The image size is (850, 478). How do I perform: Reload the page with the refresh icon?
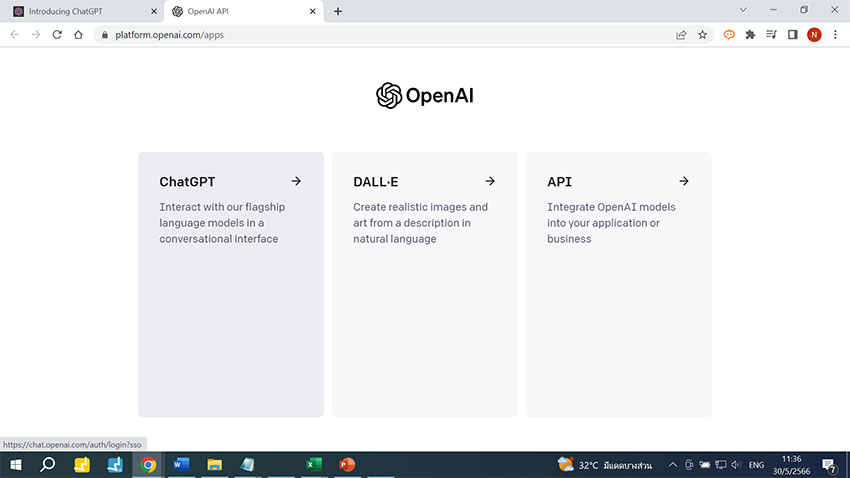click(x=57, y=34)
